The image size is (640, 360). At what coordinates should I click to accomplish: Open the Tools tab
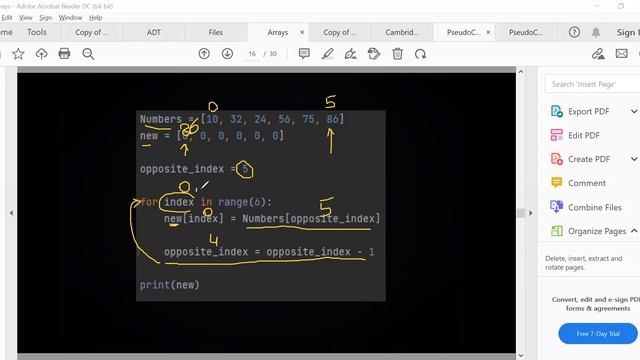click(x=37, y=32)
